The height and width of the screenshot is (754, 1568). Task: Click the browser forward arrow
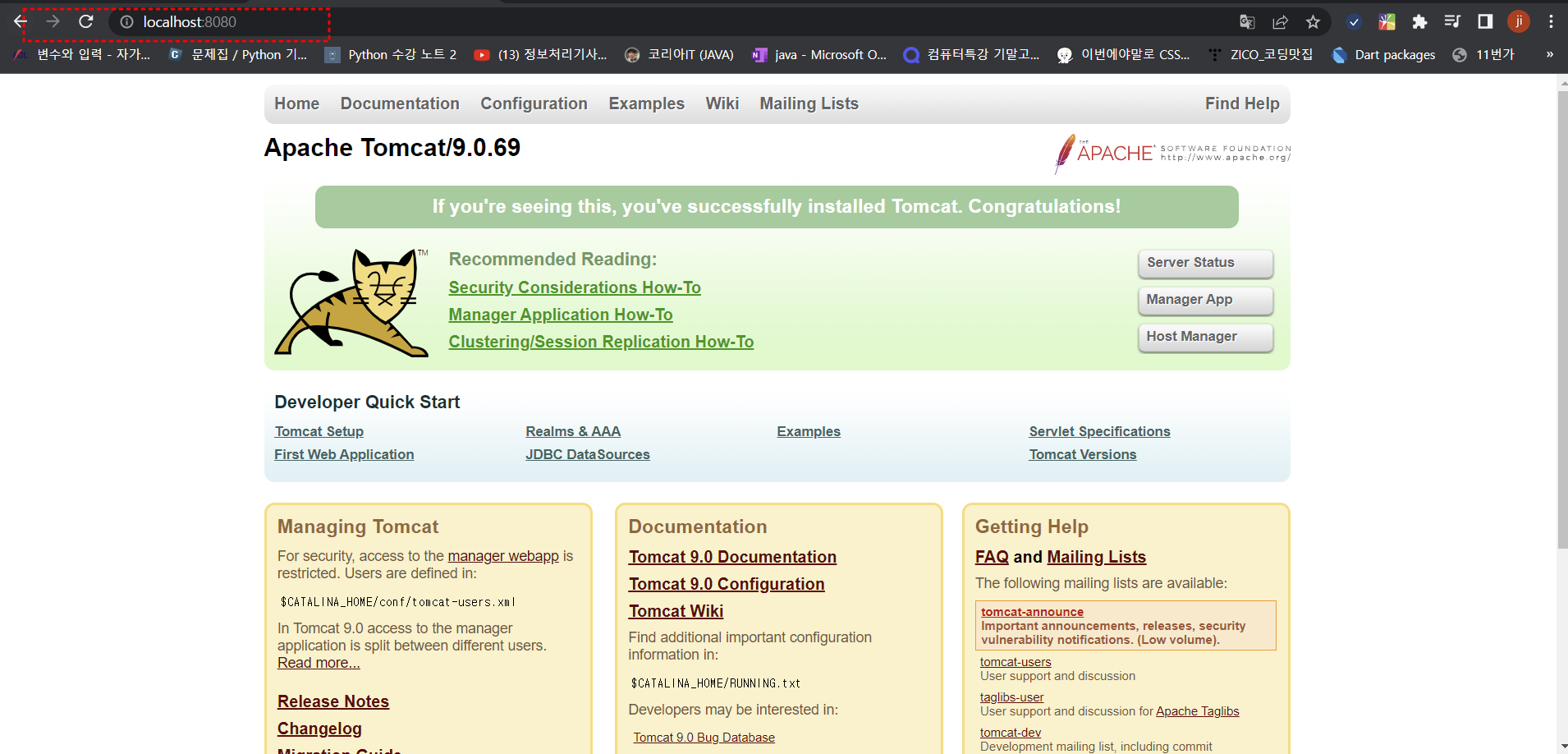[x=53, y=21]
